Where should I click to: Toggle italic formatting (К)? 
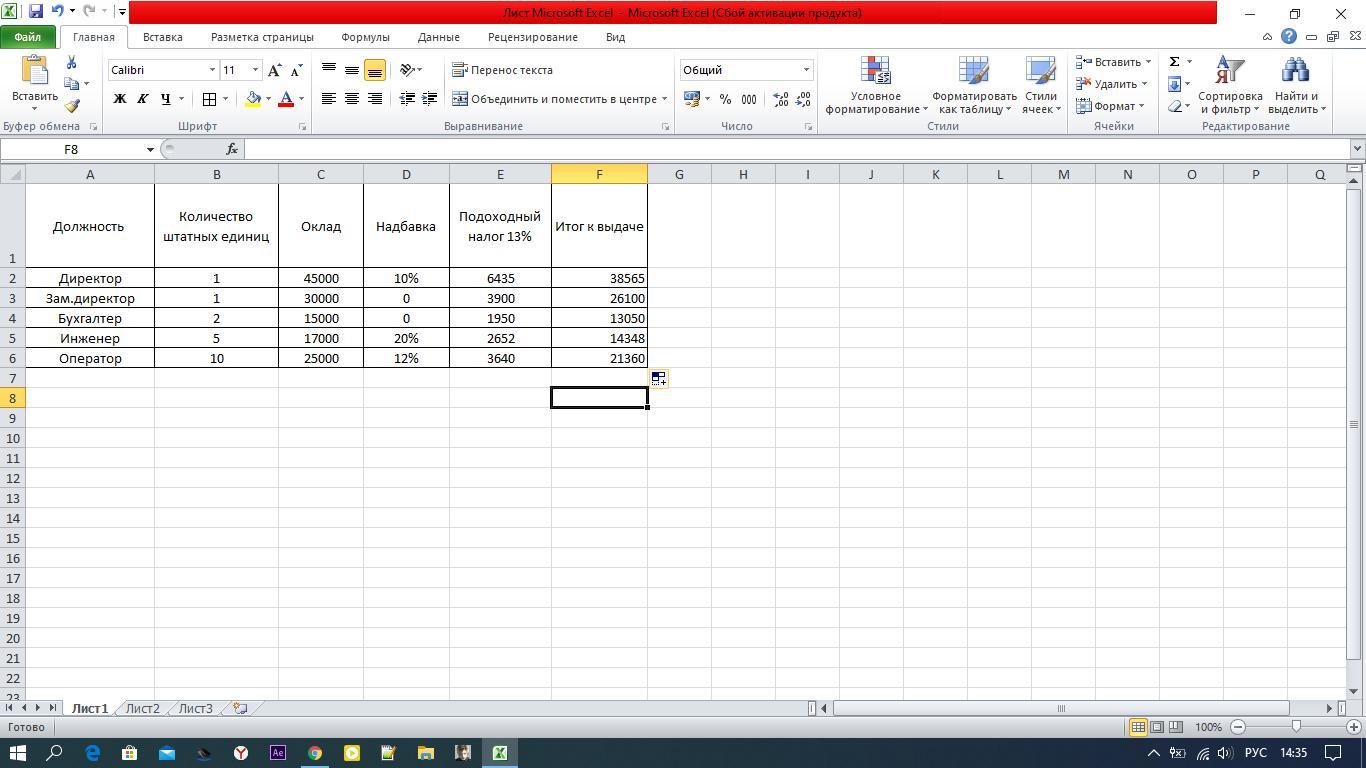143,99
